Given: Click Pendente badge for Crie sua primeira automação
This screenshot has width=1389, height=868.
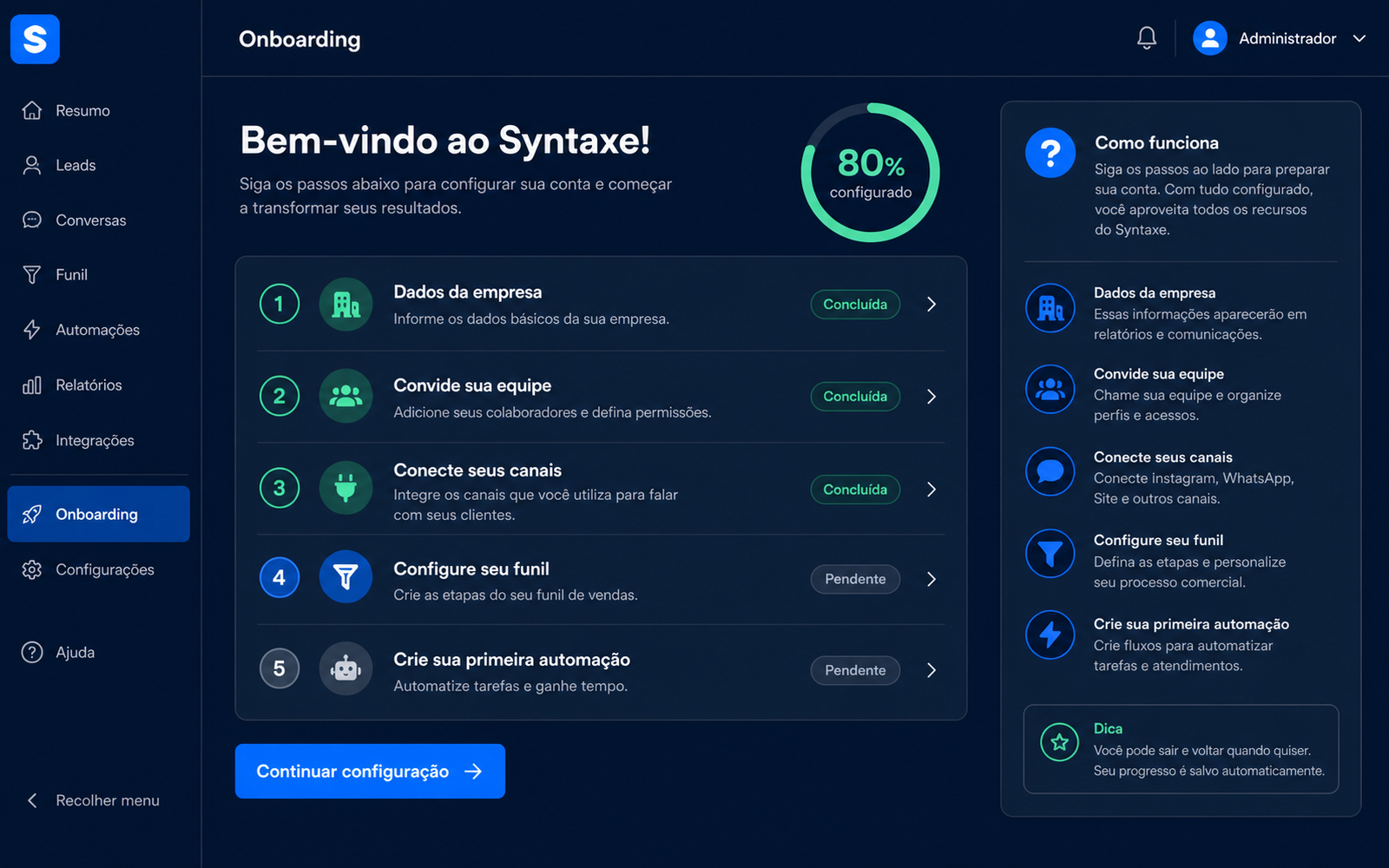Looking at the screenshot, I should pos(855,670).
